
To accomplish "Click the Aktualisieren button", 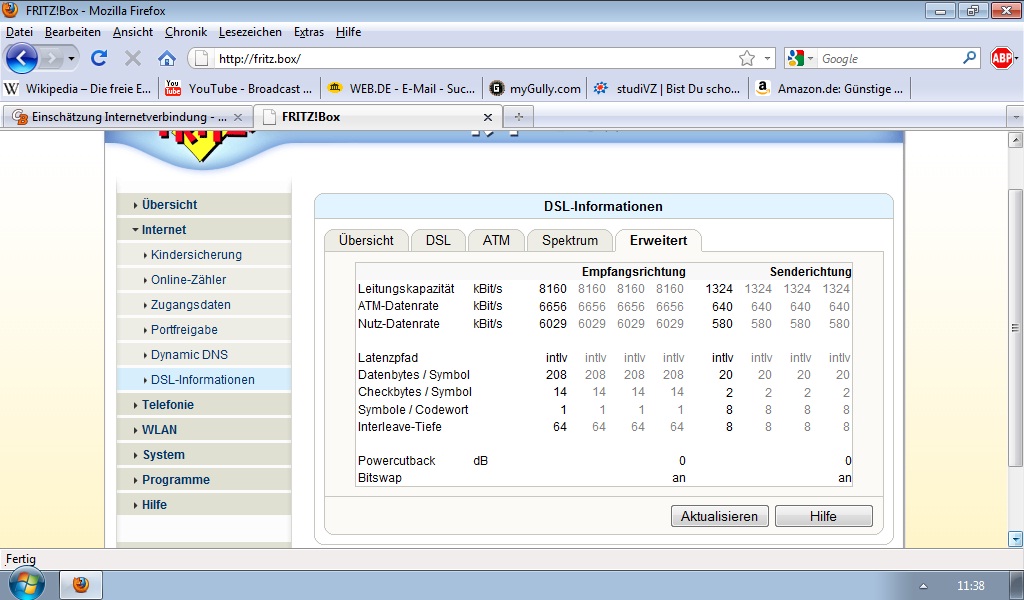I will (x=720, y=516).
